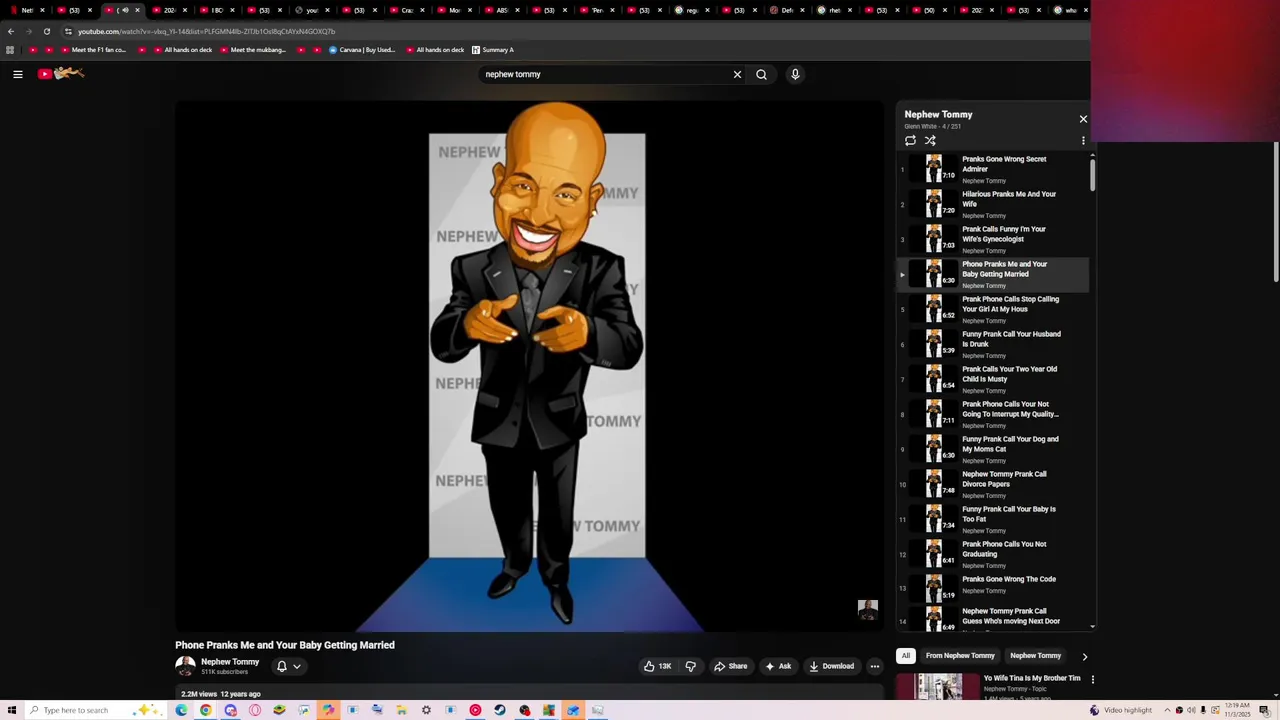The height and width of the screenshot is (720, 1280).
Task: Click the video player to pause
Action: [529, 366]
